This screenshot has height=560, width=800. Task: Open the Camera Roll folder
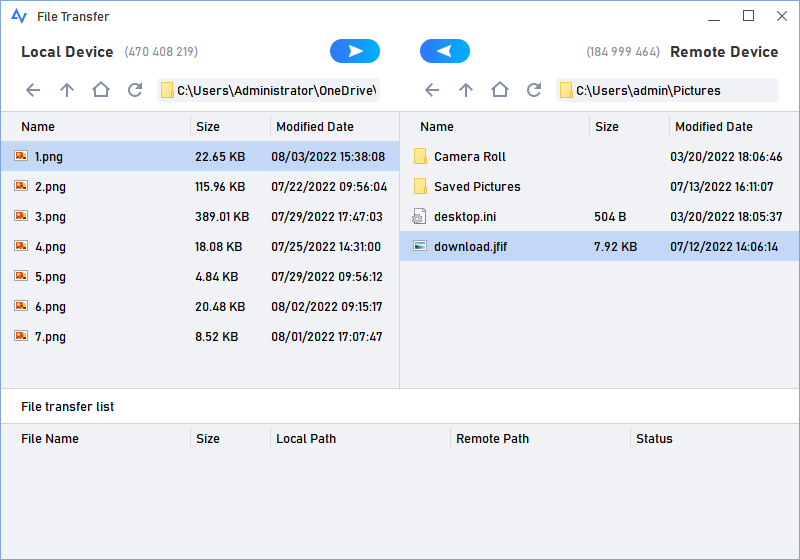pos(469,157)
